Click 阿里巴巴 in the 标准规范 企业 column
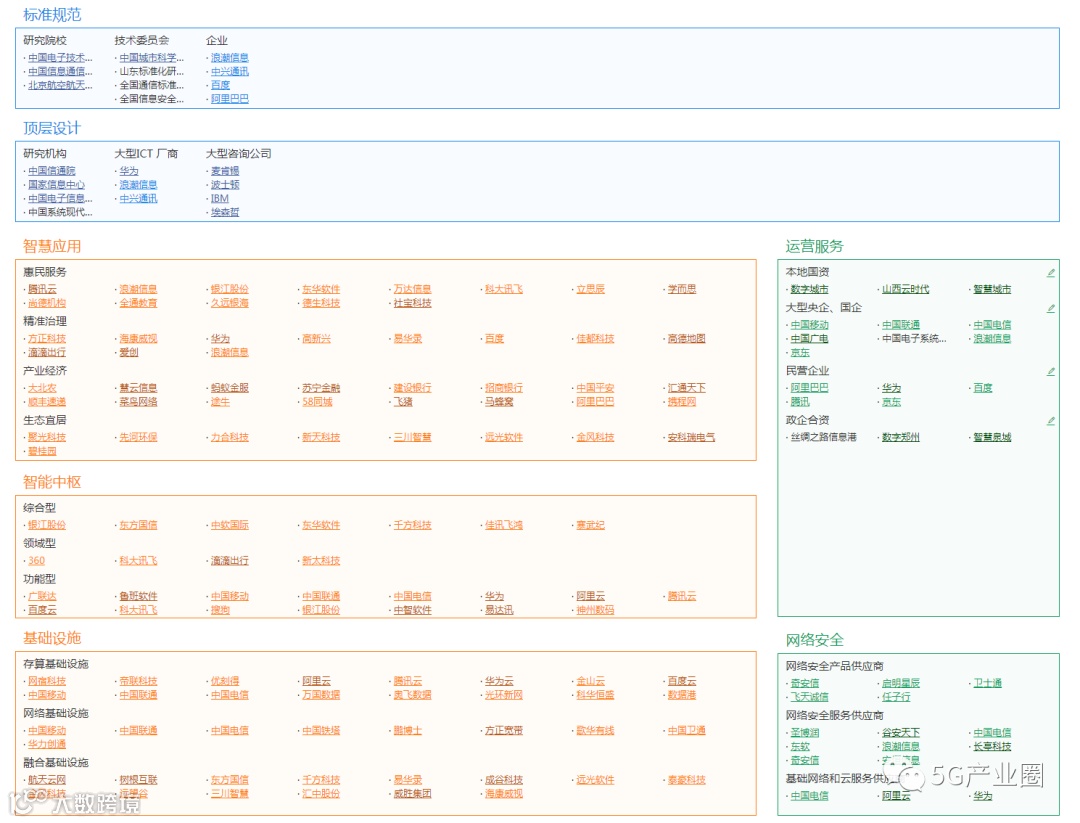This screenshot has width=1080, height=823. [x=229, y=99]
